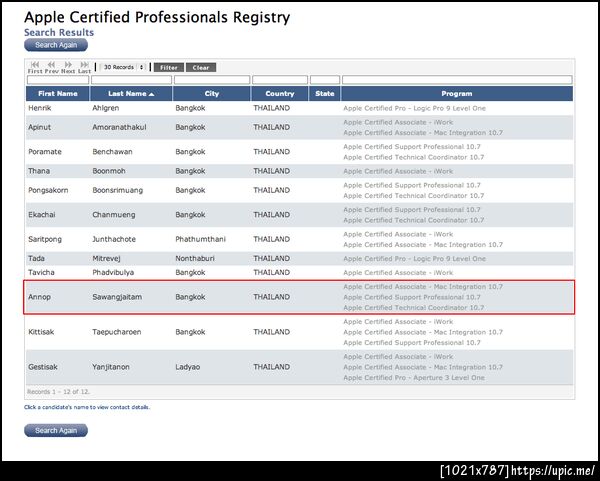Select last name Taepucharoen
The width and height of the screenshot is (600, 481).
117,332
